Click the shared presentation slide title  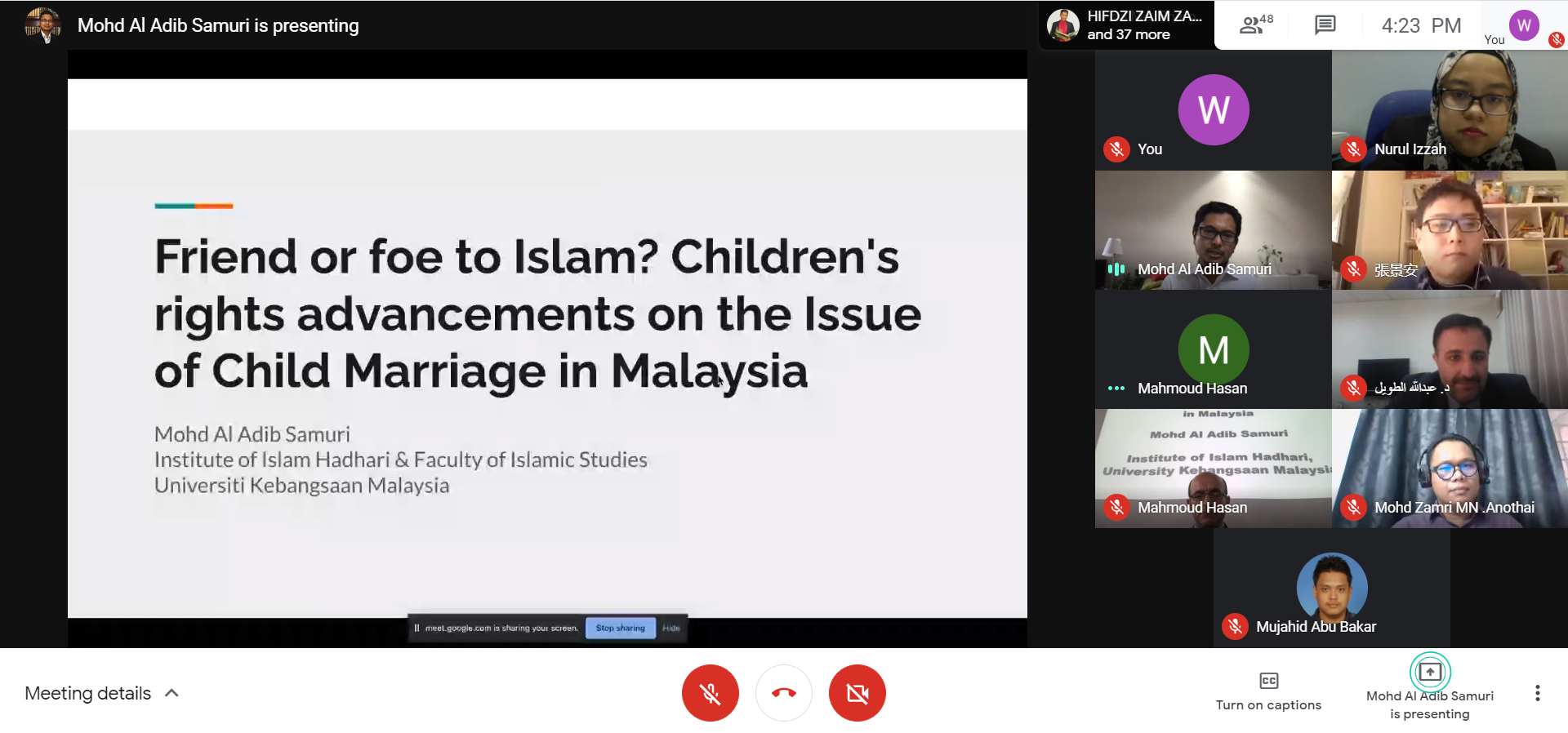tap(537, 313)
